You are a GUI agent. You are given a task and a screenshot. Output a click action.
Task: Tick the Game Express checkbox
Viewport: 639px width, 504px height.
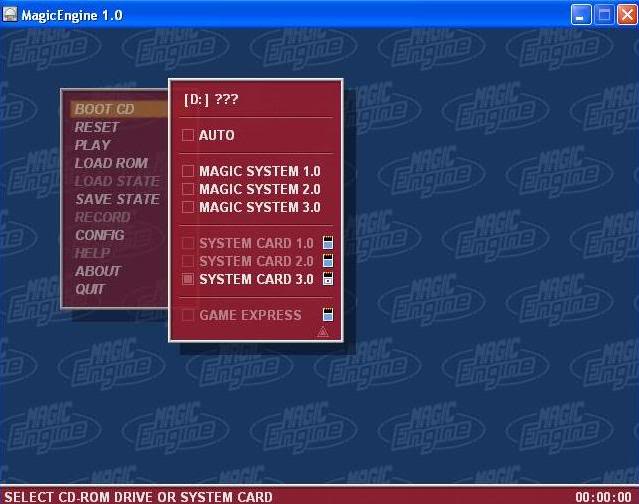click(188, 315)
